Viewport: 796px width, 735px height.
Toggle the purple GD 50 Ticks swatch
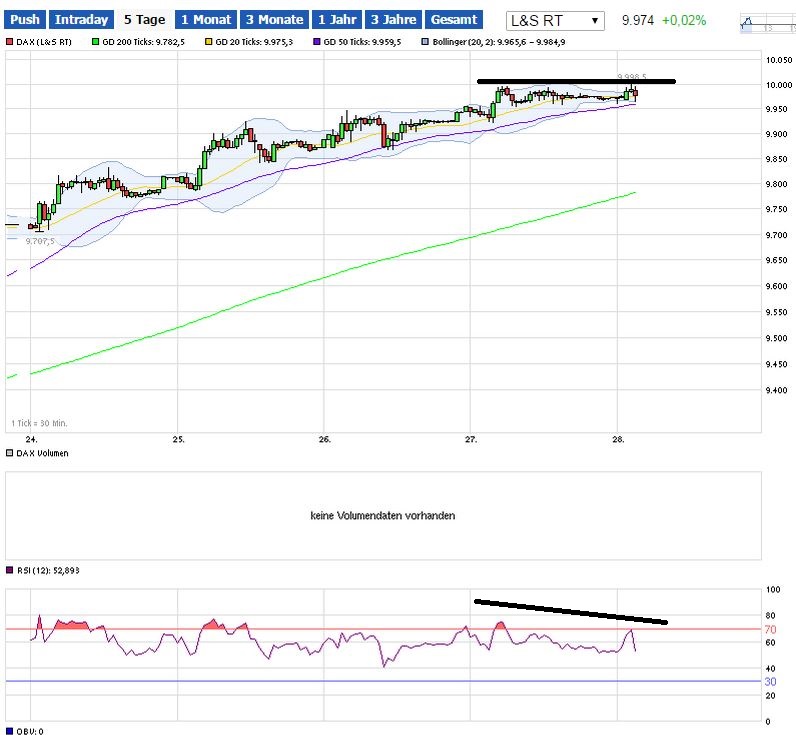[316, 42]
